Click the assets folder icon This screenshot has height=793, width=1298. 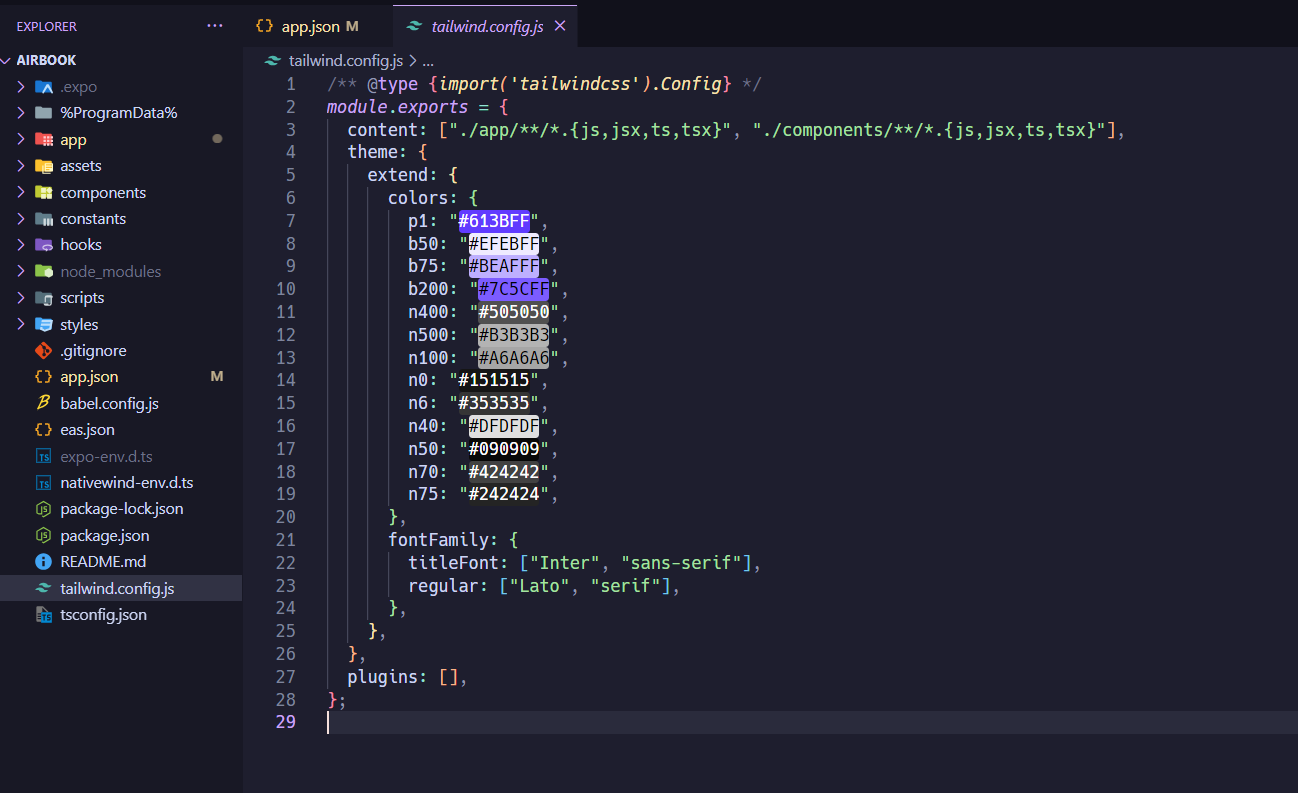point(43,166)
